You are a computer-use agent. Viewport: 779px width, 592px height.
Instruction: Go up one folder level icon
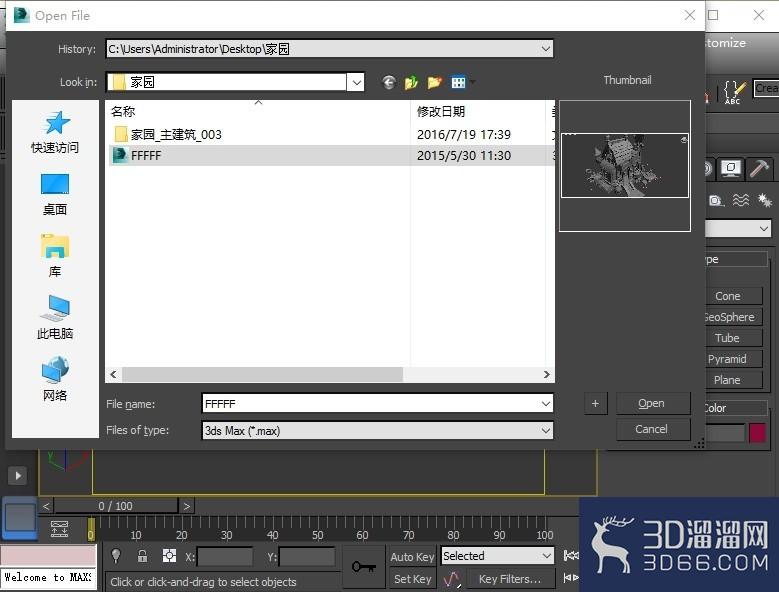[x=411, y=82]
